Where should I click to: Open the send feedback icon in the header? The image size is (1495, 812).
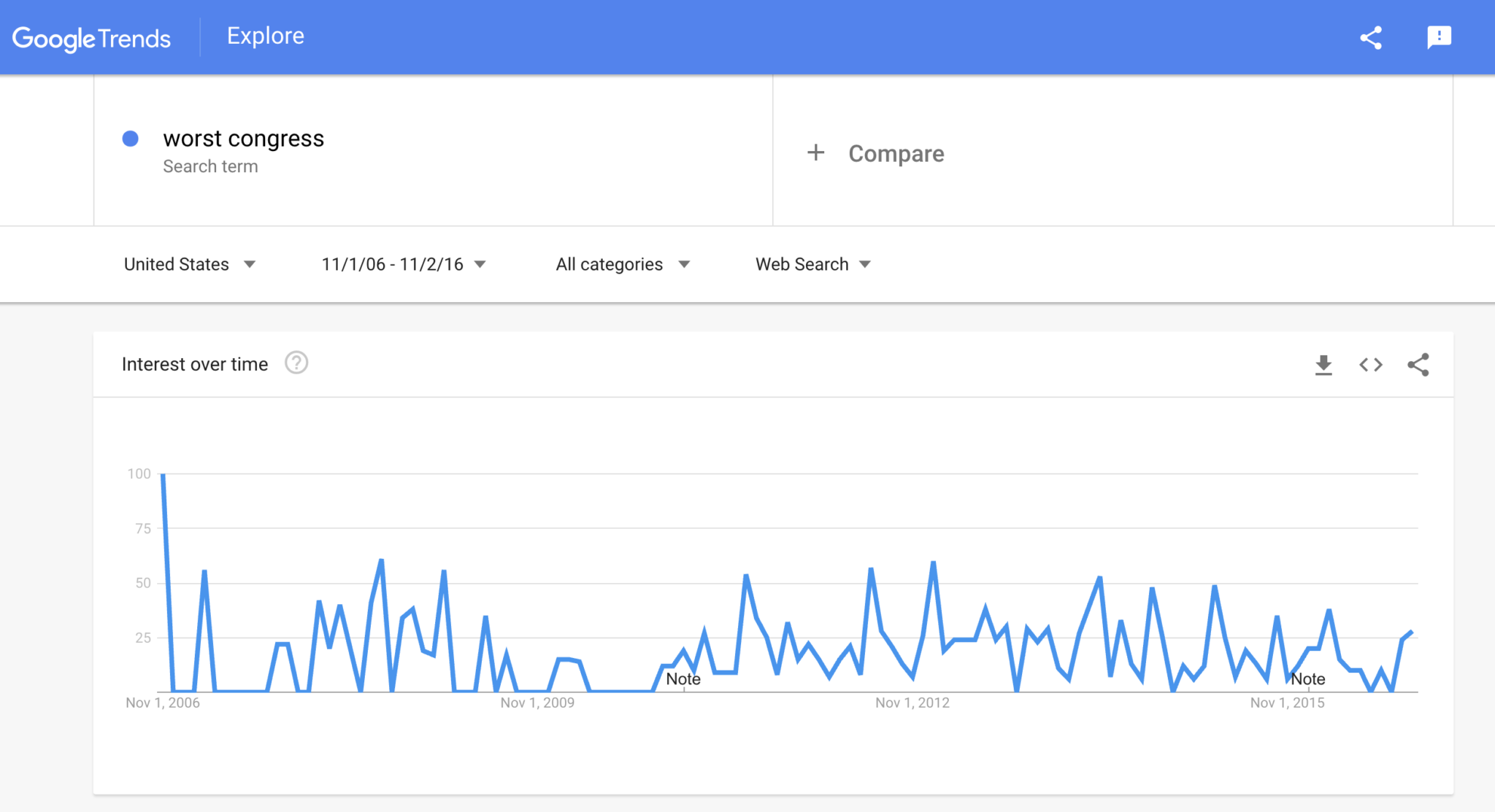[1439, 37]
